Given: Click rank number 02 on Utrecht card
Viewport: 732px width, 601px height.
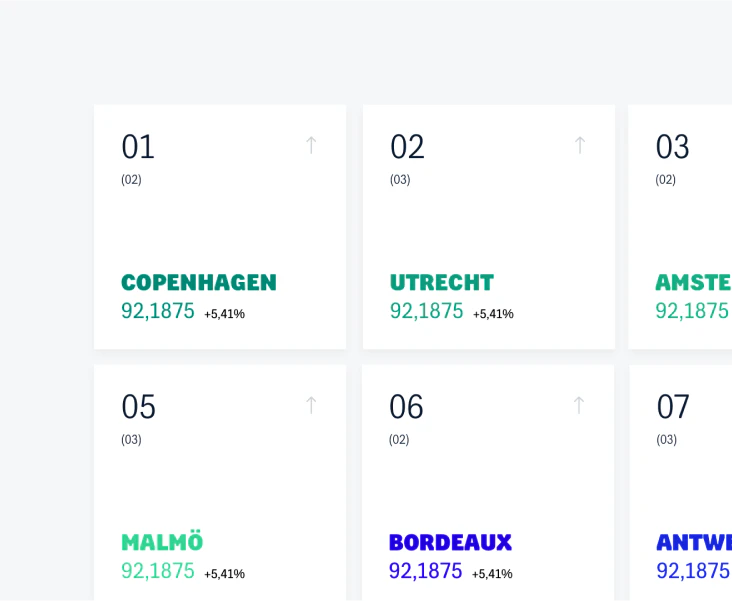Looking at the screenshot, I should pos(407,147).
